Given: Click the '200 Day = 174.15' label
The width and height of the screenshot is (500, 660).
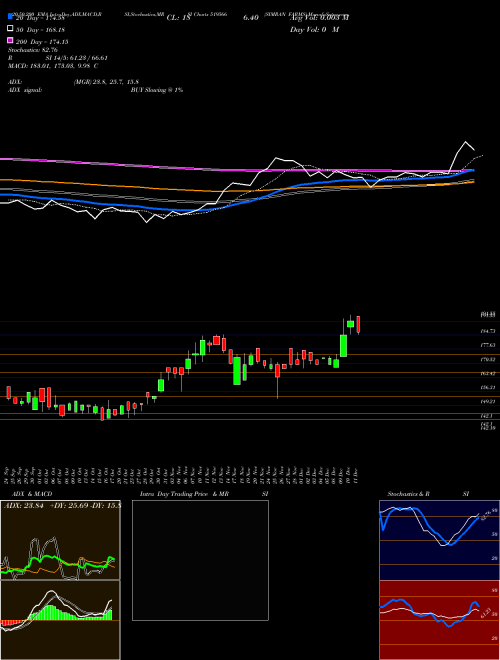Looking at the screenshot, I should pyautogui.click(x=42, y=42).
